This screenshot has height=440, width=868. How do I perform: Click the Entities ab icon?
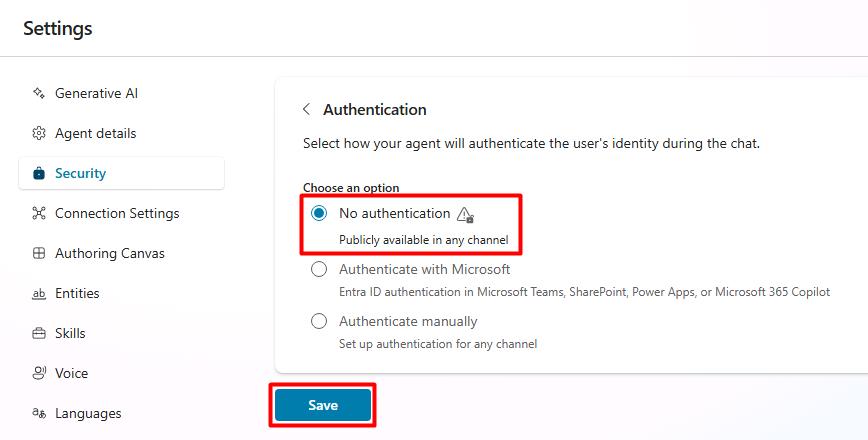39,293
